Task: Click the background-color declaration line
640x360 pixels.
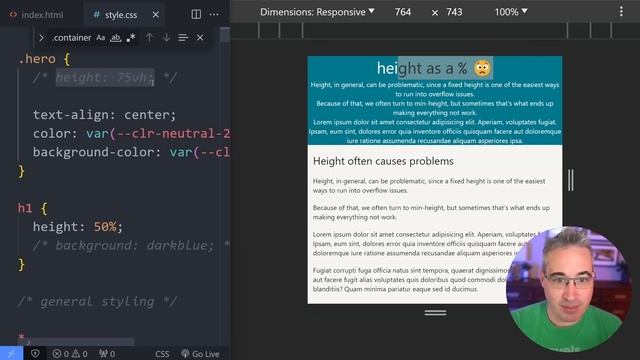Action: 131,152
